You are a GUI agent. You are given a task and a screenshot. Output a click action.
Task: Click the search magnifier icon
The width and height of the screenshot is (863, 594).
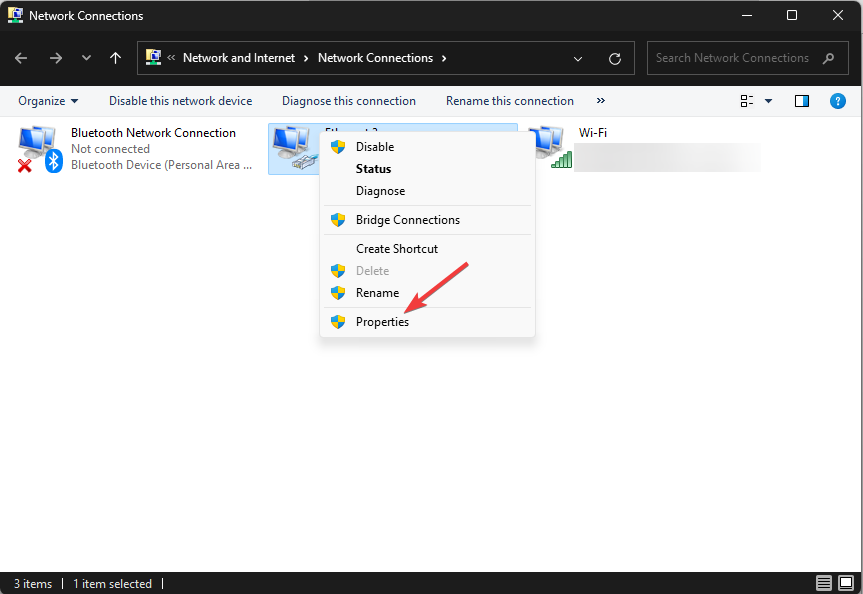[x=828, y=58]
